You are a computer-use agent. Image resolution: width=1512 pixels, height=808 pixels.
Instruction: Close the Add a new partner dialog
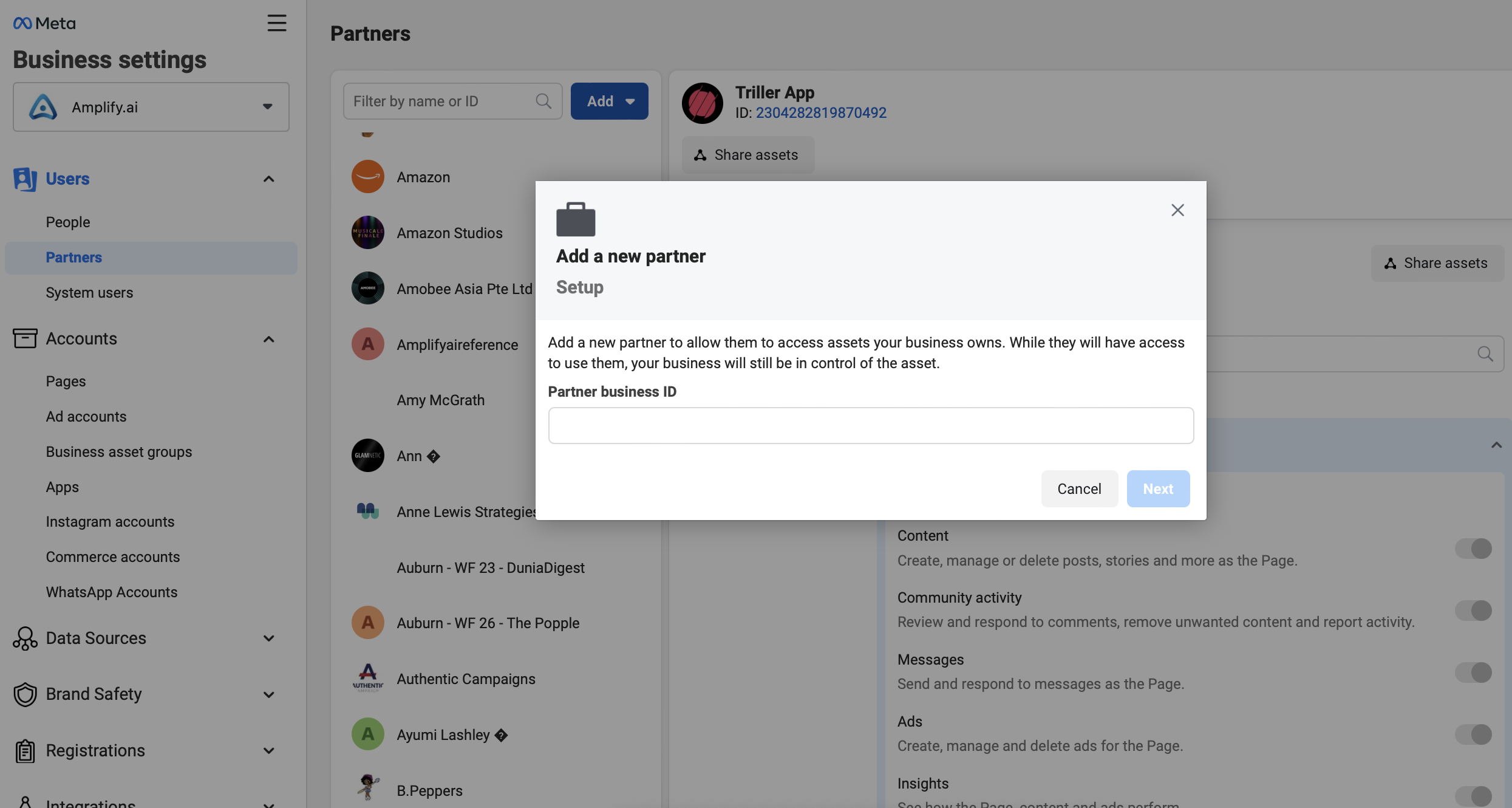1177,210
